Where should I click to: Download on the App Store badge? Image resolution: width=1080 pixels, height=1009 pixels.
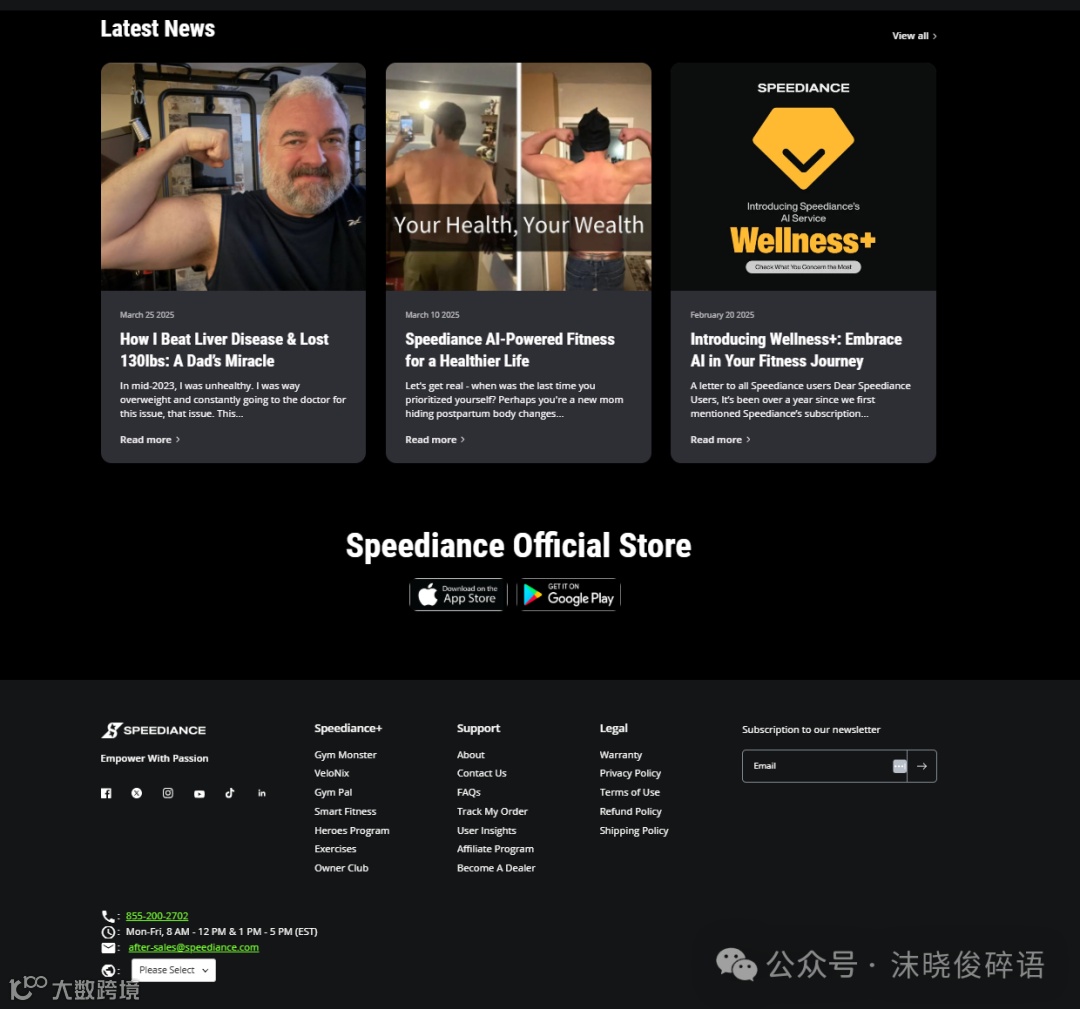pos(458,594)
